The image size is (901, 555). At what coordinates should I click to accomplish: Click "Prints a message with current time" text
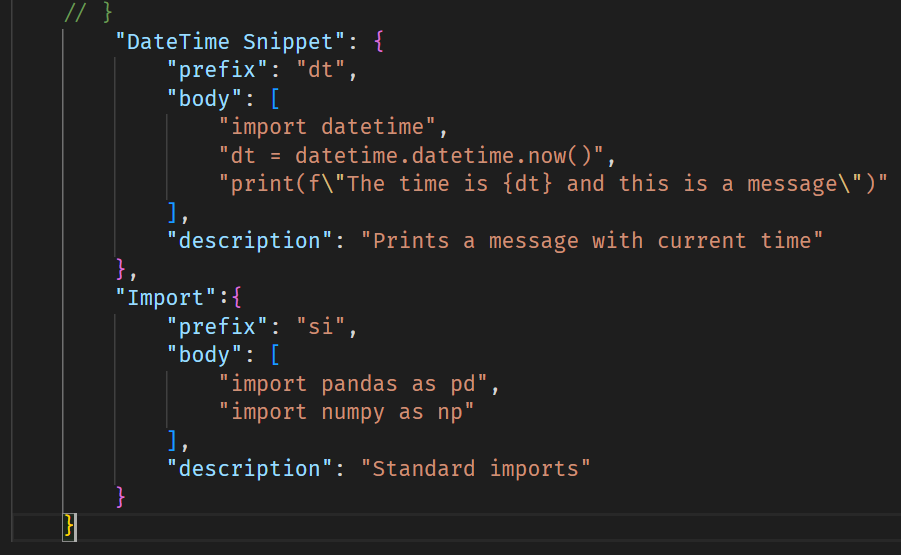point(592,241)
